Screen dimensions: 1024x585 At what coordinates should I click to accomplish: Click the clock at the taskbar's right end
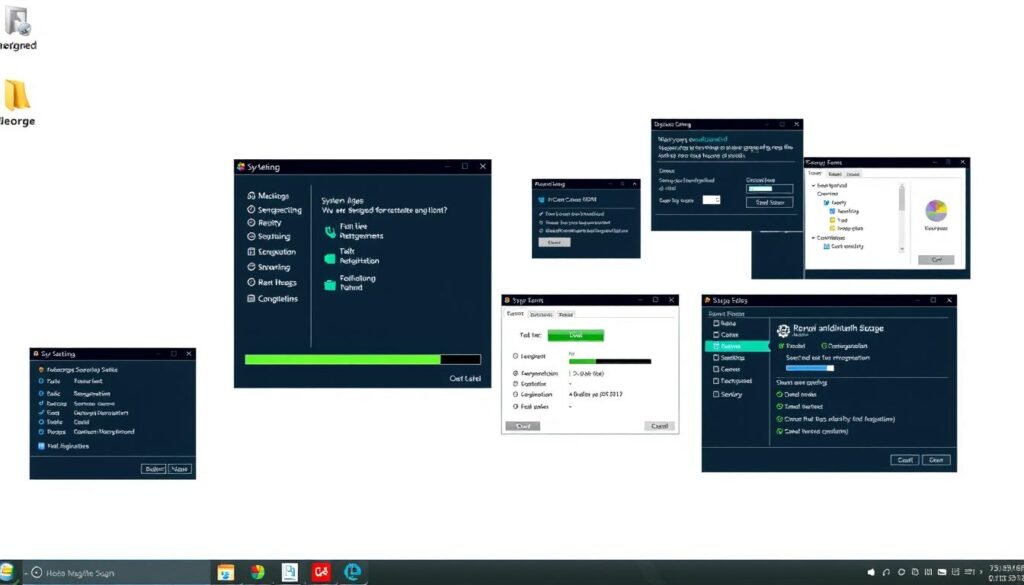point(1006,573)
